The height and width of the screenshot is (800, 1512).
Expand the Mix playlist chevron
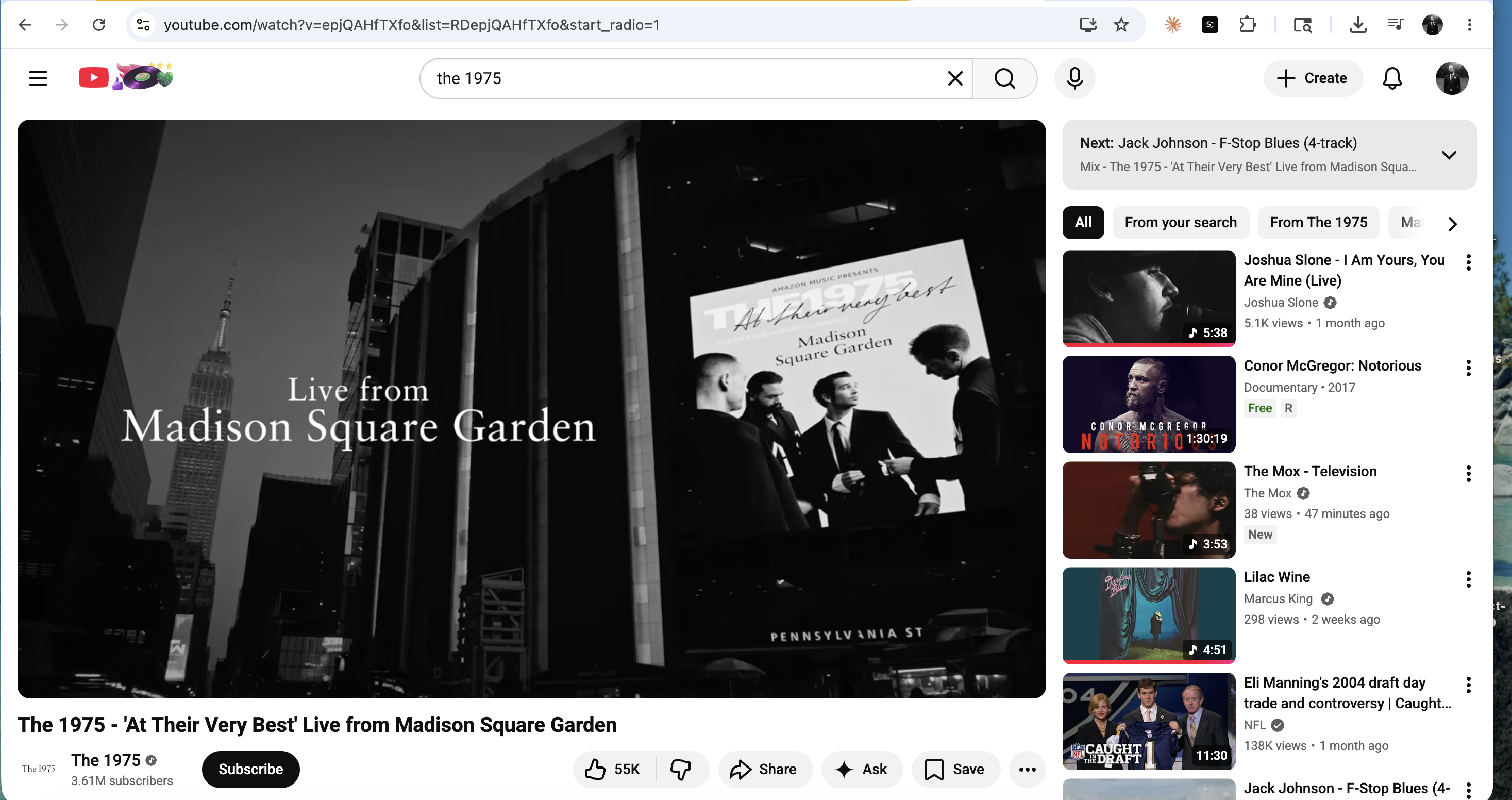click(x=1449, y=155)
